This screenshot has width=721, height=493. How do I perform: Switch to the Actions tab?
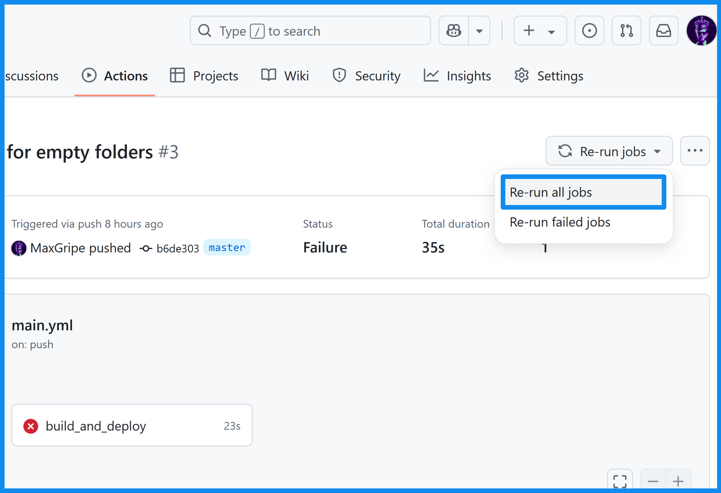(x=115, y=76)
